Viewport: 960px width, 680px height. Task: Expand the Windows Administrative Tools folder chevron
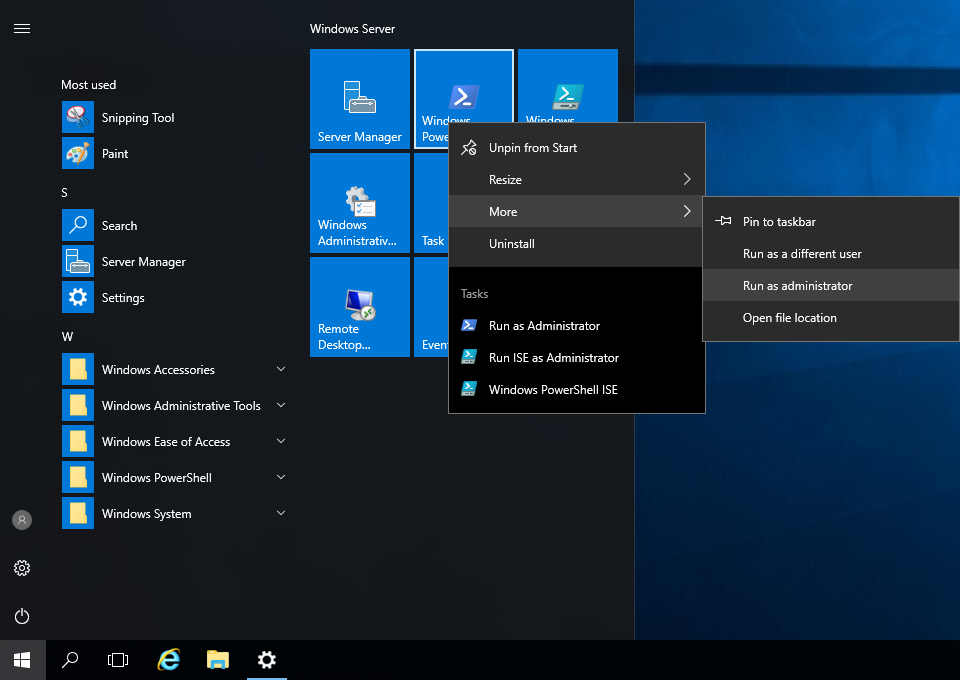(281, 405)
